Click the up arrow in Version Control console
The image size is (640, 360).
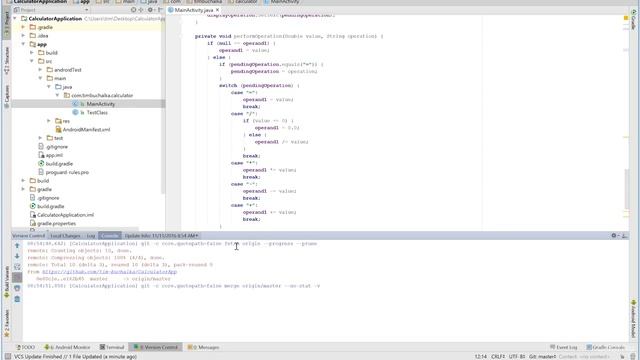(x=17, y=245)
